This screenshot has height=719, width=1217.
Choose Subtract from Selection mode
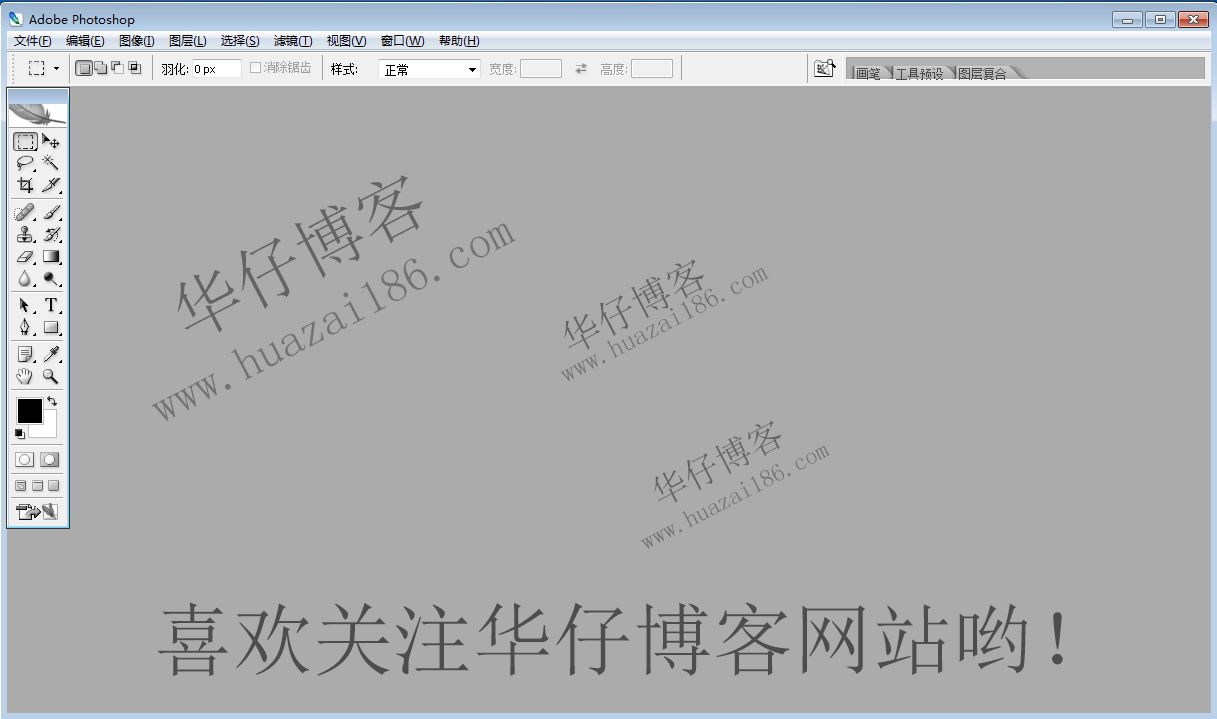(x=117, y=68)
